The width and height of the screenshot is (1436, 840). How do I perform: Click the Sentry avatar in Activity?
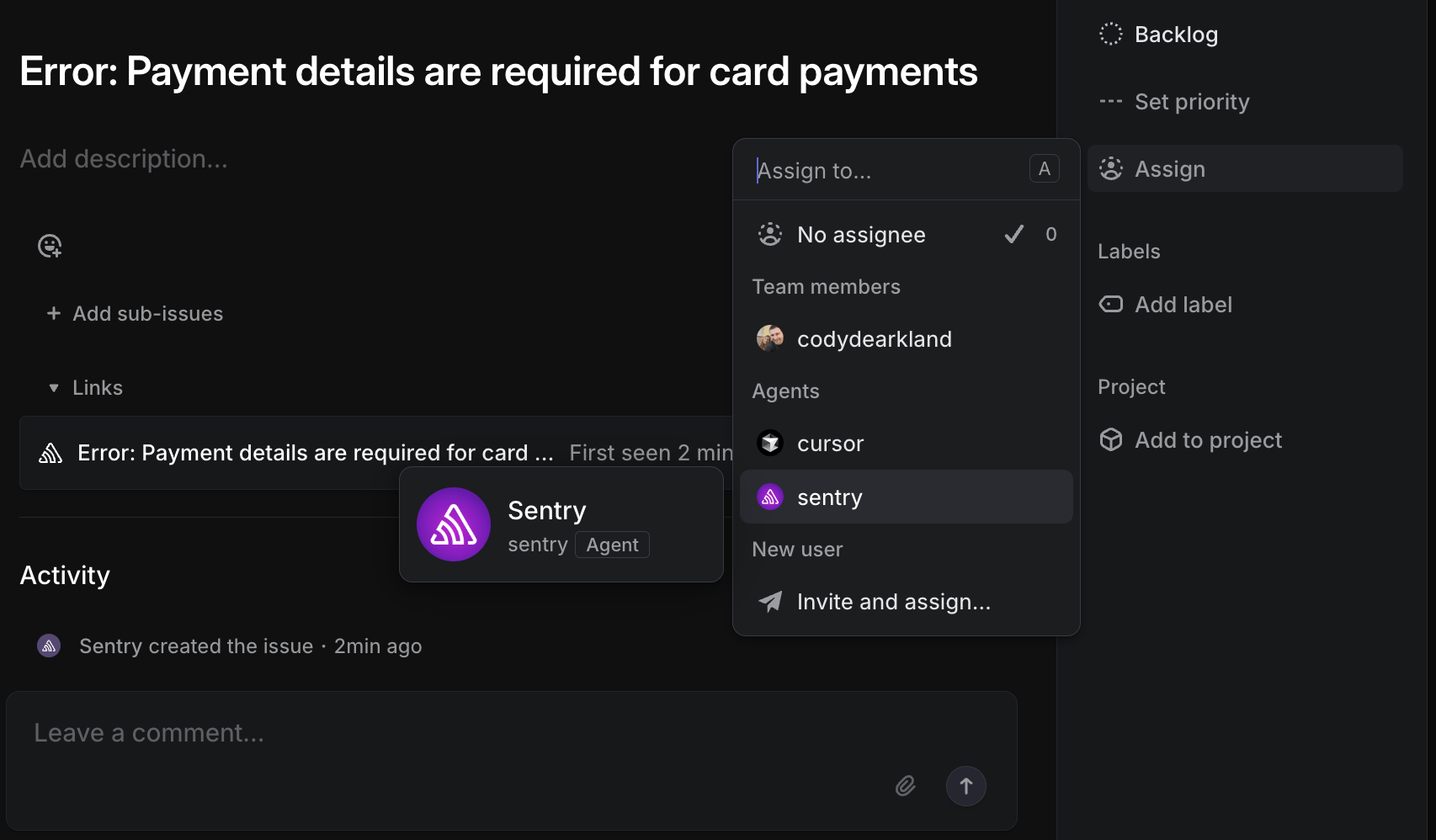click(x=49, y=646)
